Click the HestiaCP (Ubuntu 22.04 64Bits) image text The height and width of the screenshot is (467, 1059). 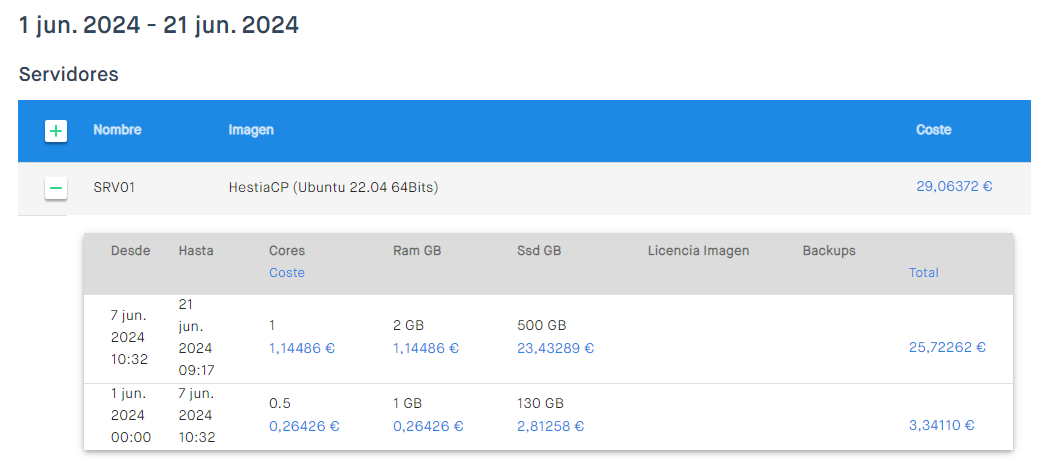334,188
